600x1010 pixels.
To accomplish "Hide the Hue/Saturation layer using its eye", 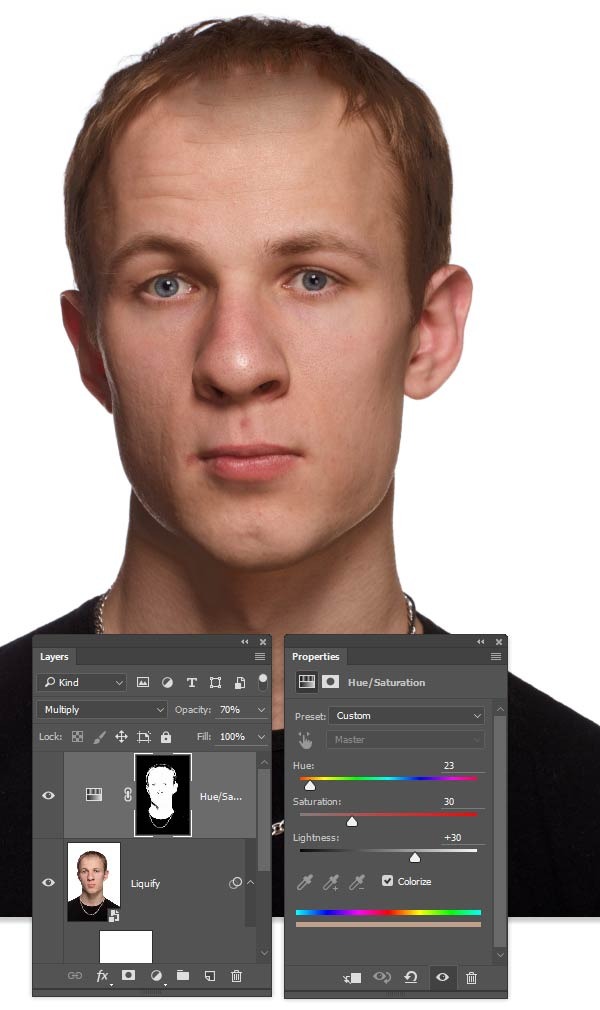I will tap(48, 795).
